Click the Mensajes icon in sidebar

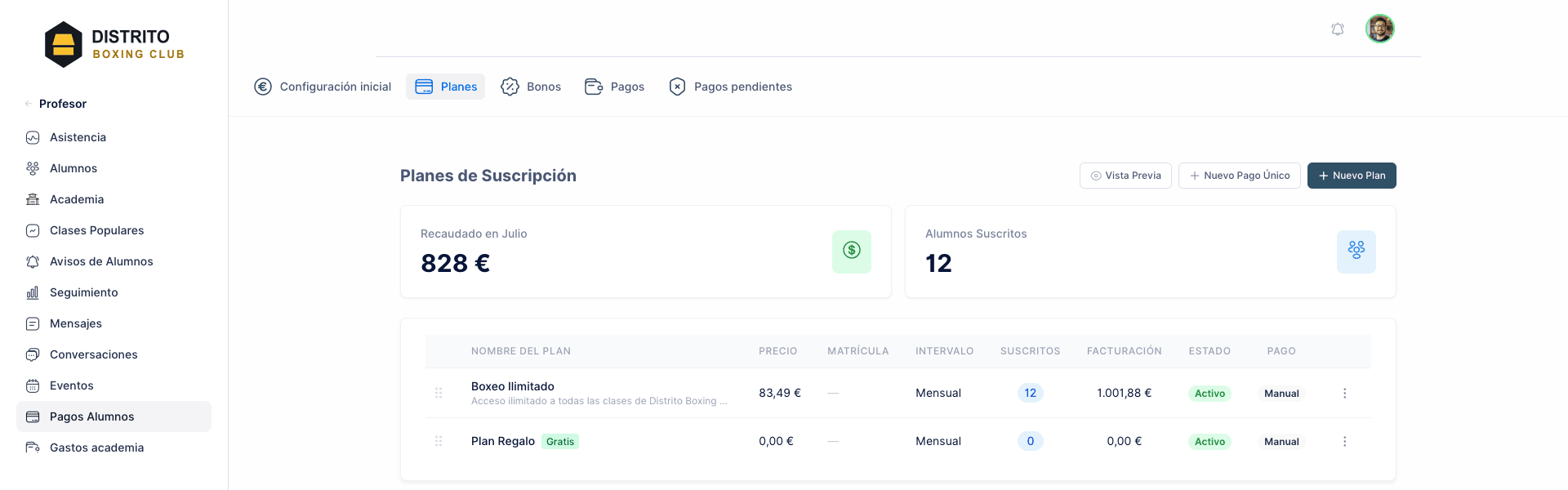pyautogui.click(x=33, y=323)
